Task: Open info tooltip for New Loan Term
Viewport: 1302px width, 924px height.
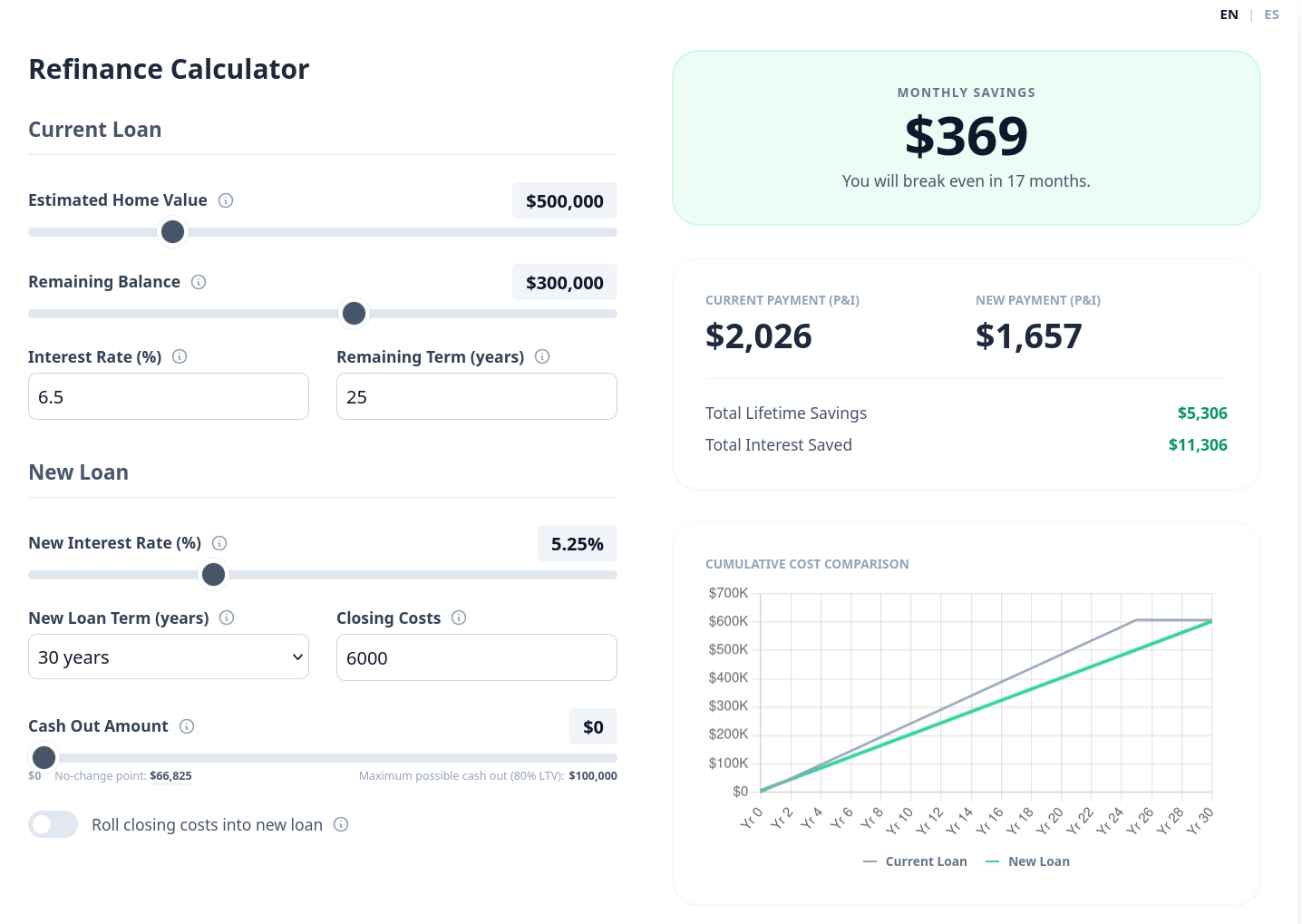Action: point(227,618)
